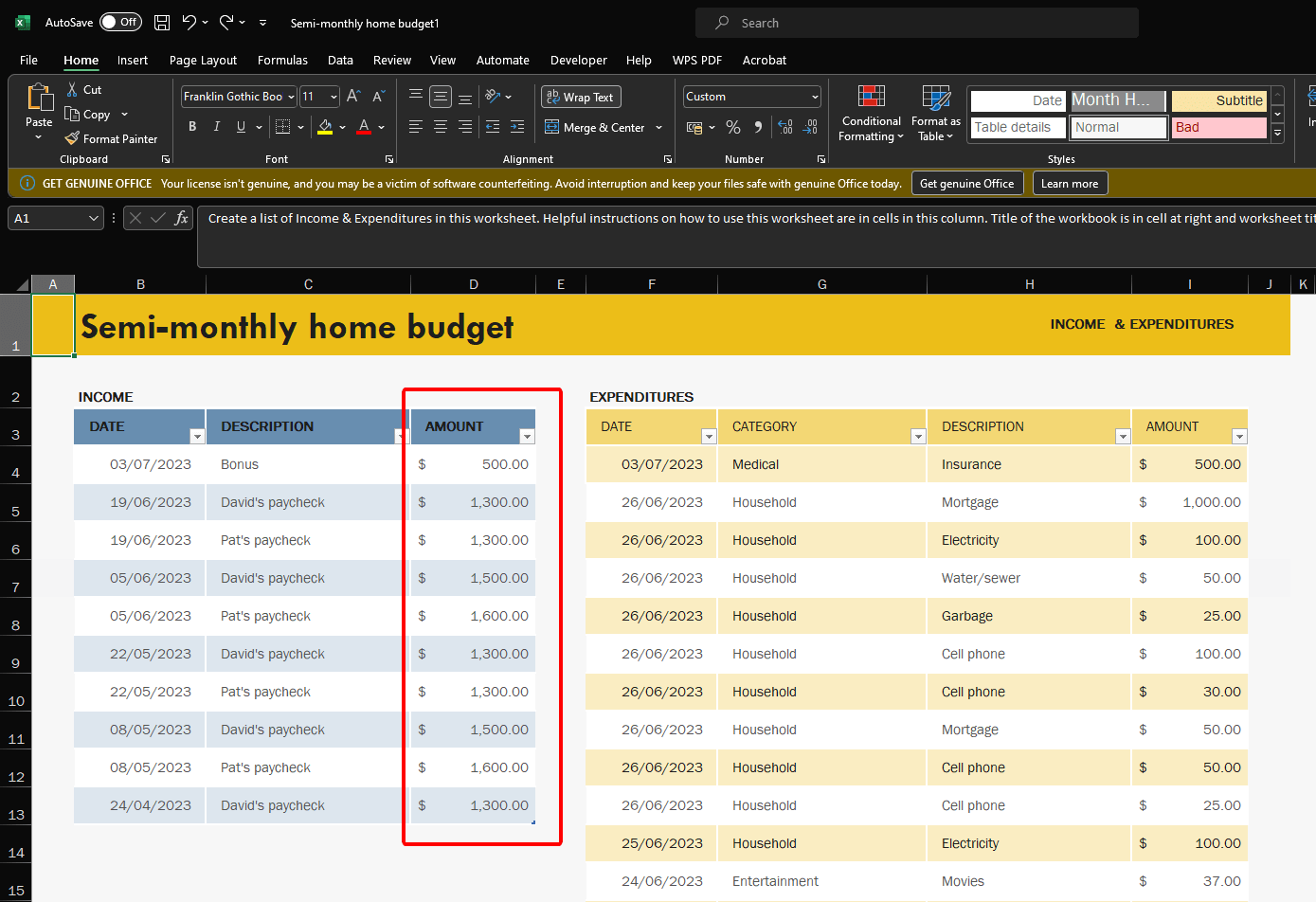Viewport: 1316px width, 902px height.
Task: Toggle Wrap Text for cell
Action: (x=580, y=97)
